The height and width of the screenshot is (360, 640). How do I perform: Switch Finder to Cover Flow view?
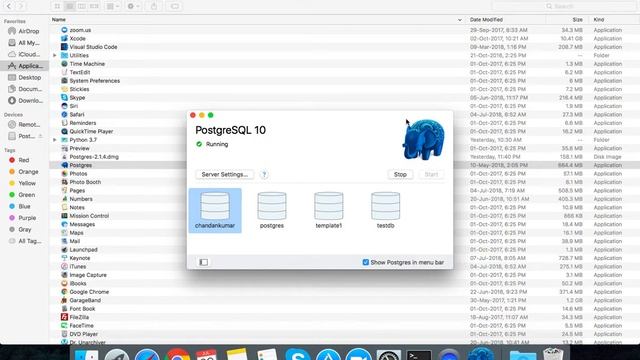click(x=94, y=6)
